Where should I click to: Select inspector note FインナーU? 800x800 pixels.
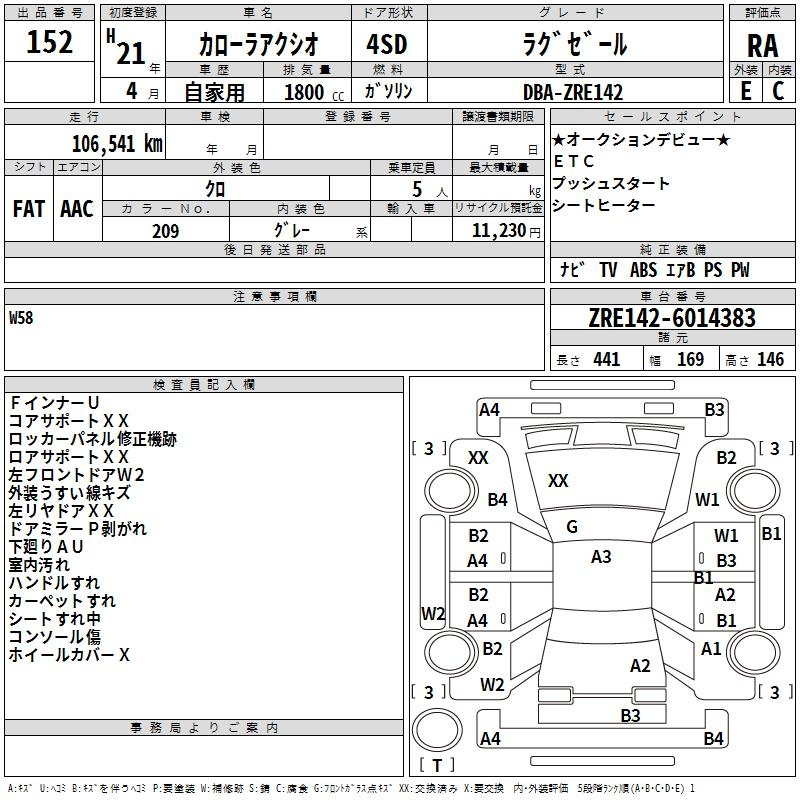(x=54, y=403)
